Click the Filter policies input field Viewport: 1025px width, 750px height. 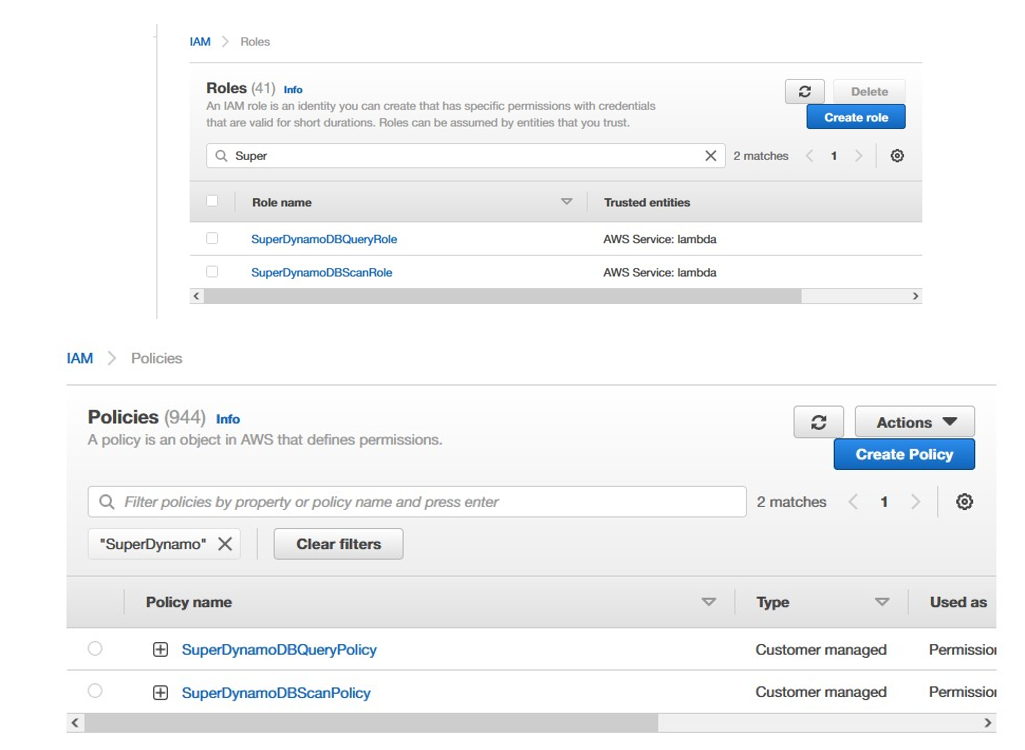pos(417,502)
